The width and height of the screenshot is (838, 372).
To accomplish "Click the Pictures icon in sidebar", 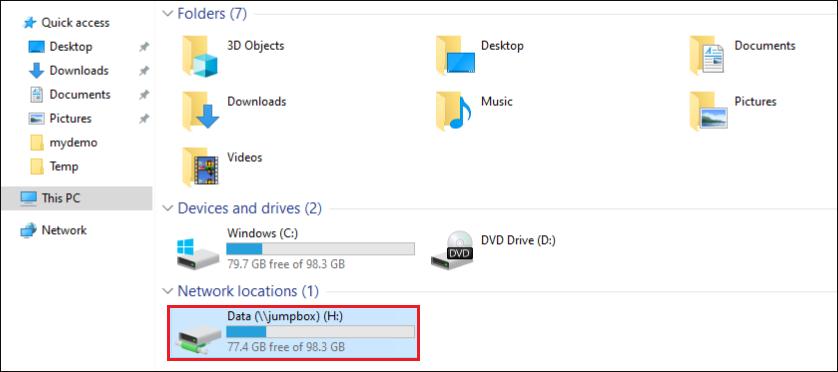I will (36, 119).
